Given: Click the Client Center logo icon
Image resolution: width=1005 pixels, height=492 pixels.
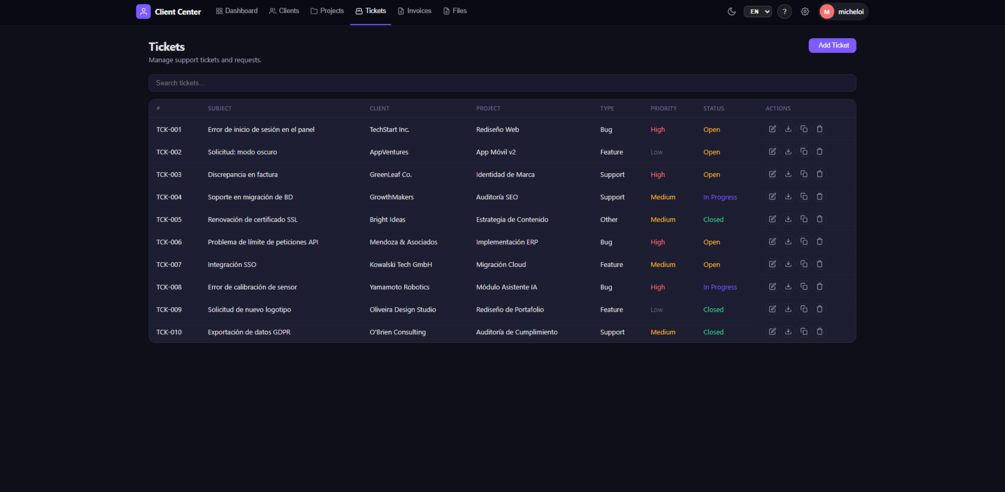Looking at the screenshot, I should [143, 12].
